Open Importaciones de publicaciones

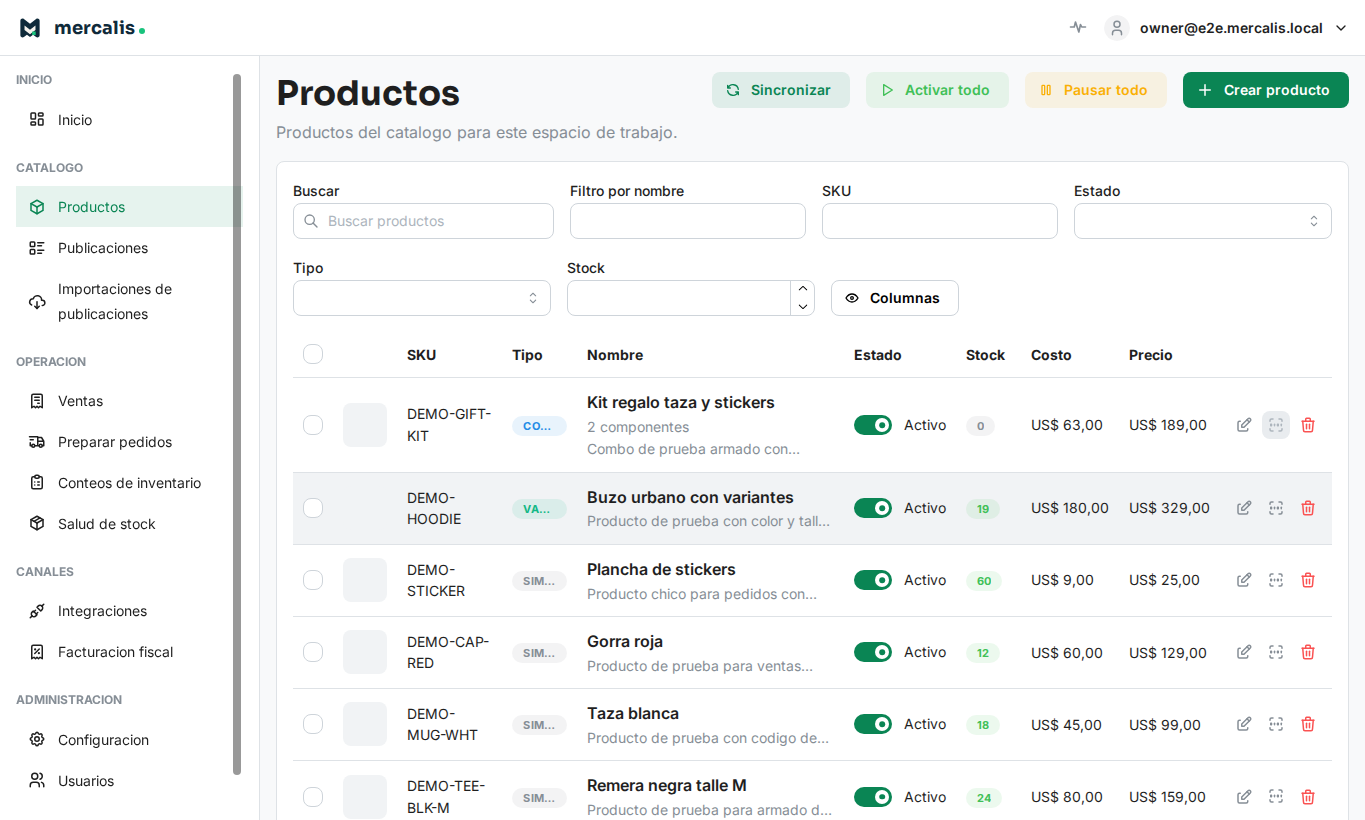(x=129, y=301)
